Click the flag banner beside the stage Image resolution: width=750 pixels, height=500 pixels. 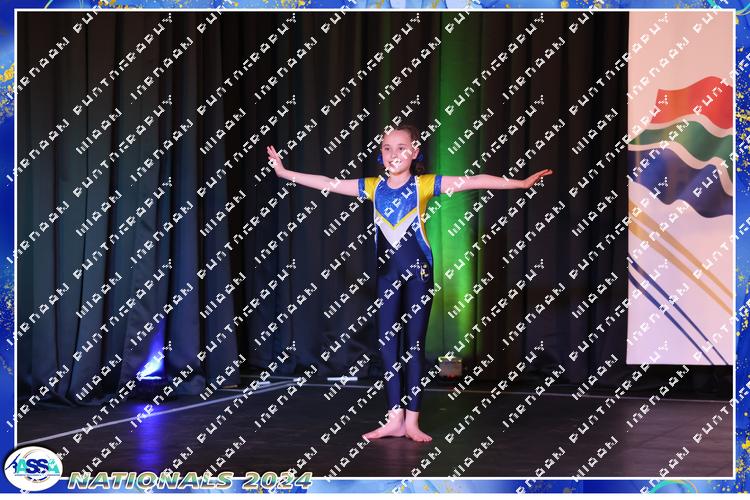pyautogui.click(x=680, y=188)
